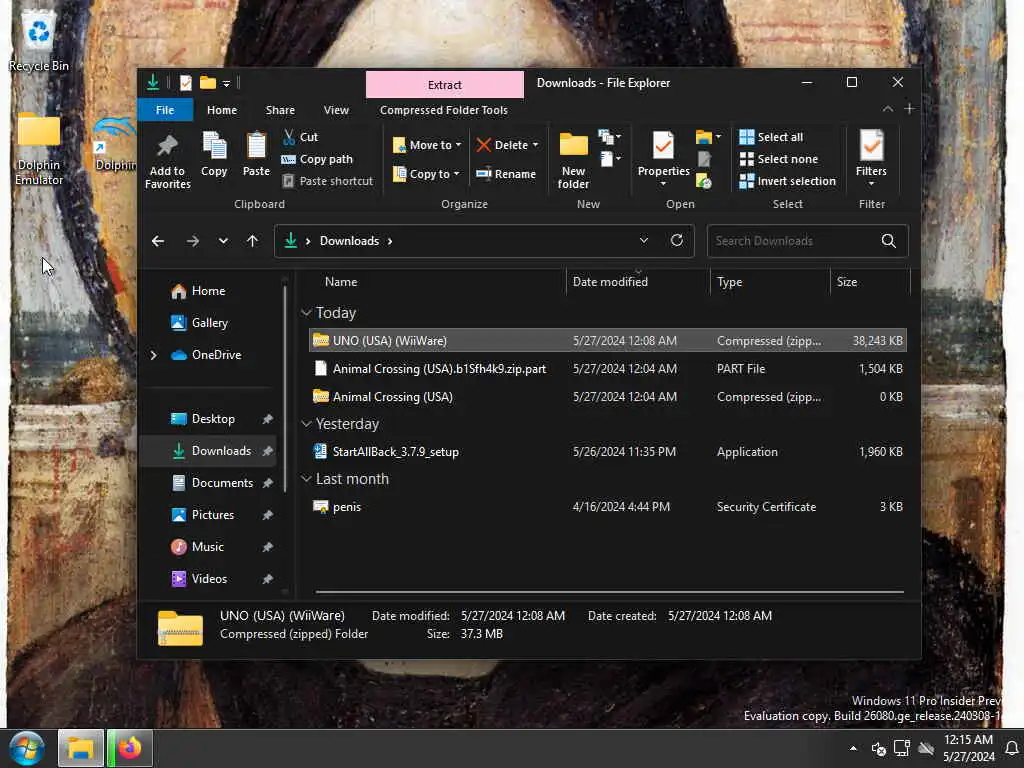Create a New folder
This screenshot has height=768, width=1024.
click(x=573, y=161)
